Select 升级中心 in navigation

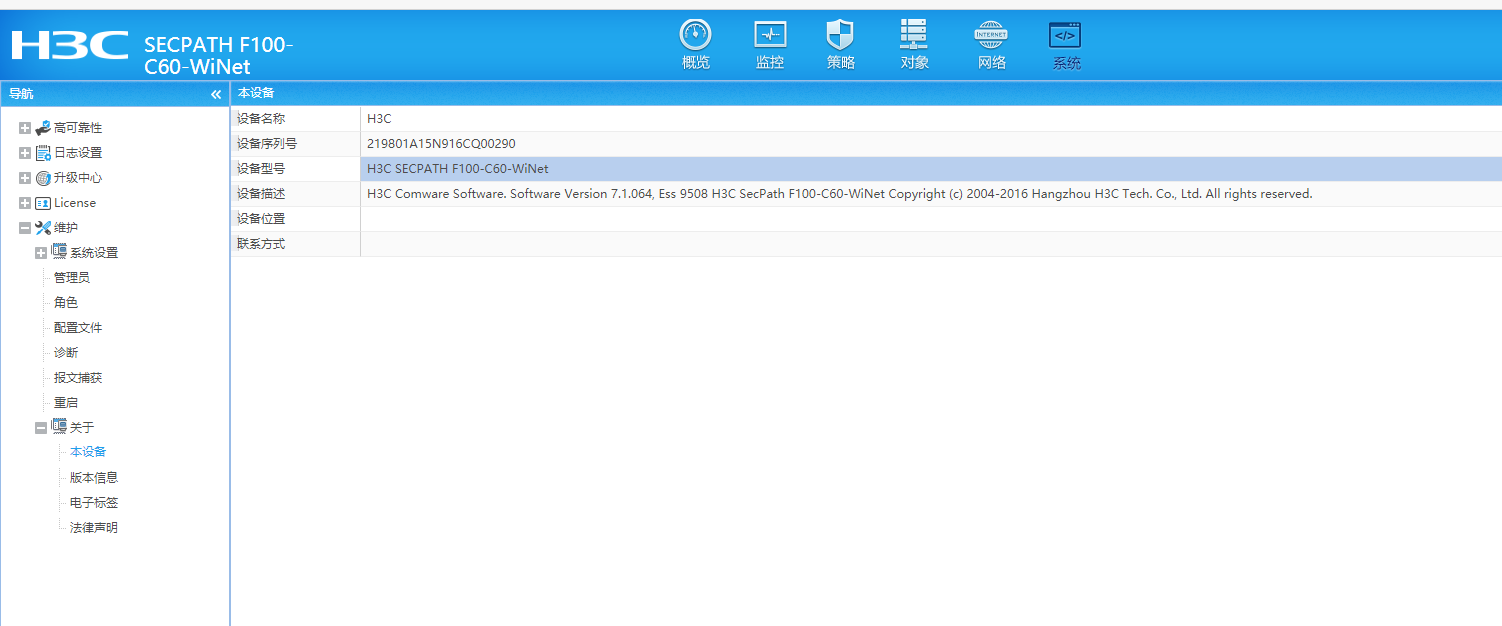point(78,178)
